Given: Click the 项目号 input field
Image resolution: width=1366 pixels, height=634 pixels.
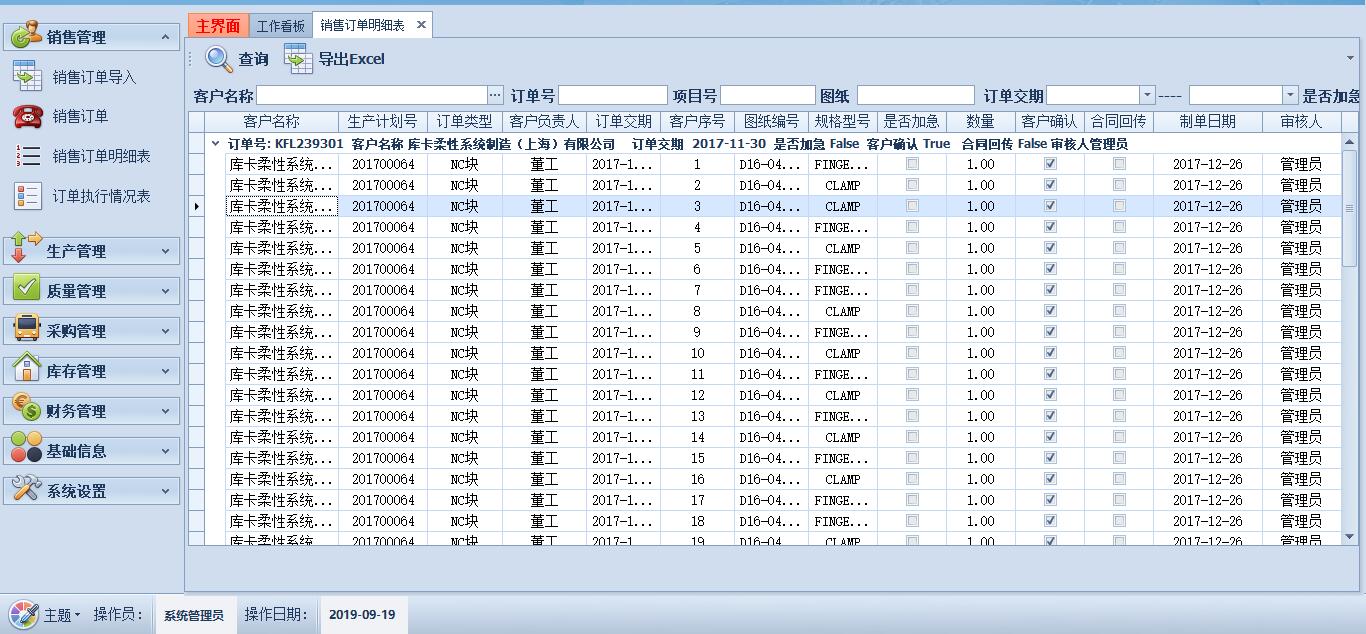Looking at the screenshot, I should coord(768,96).
